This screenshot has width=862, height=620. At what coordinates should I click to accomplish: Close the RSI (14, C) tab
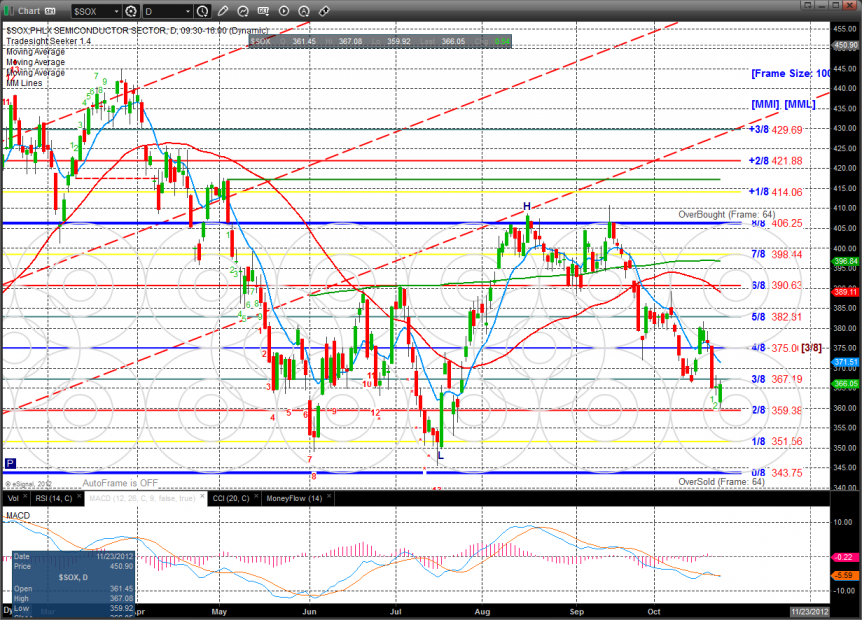pos(79,496)
